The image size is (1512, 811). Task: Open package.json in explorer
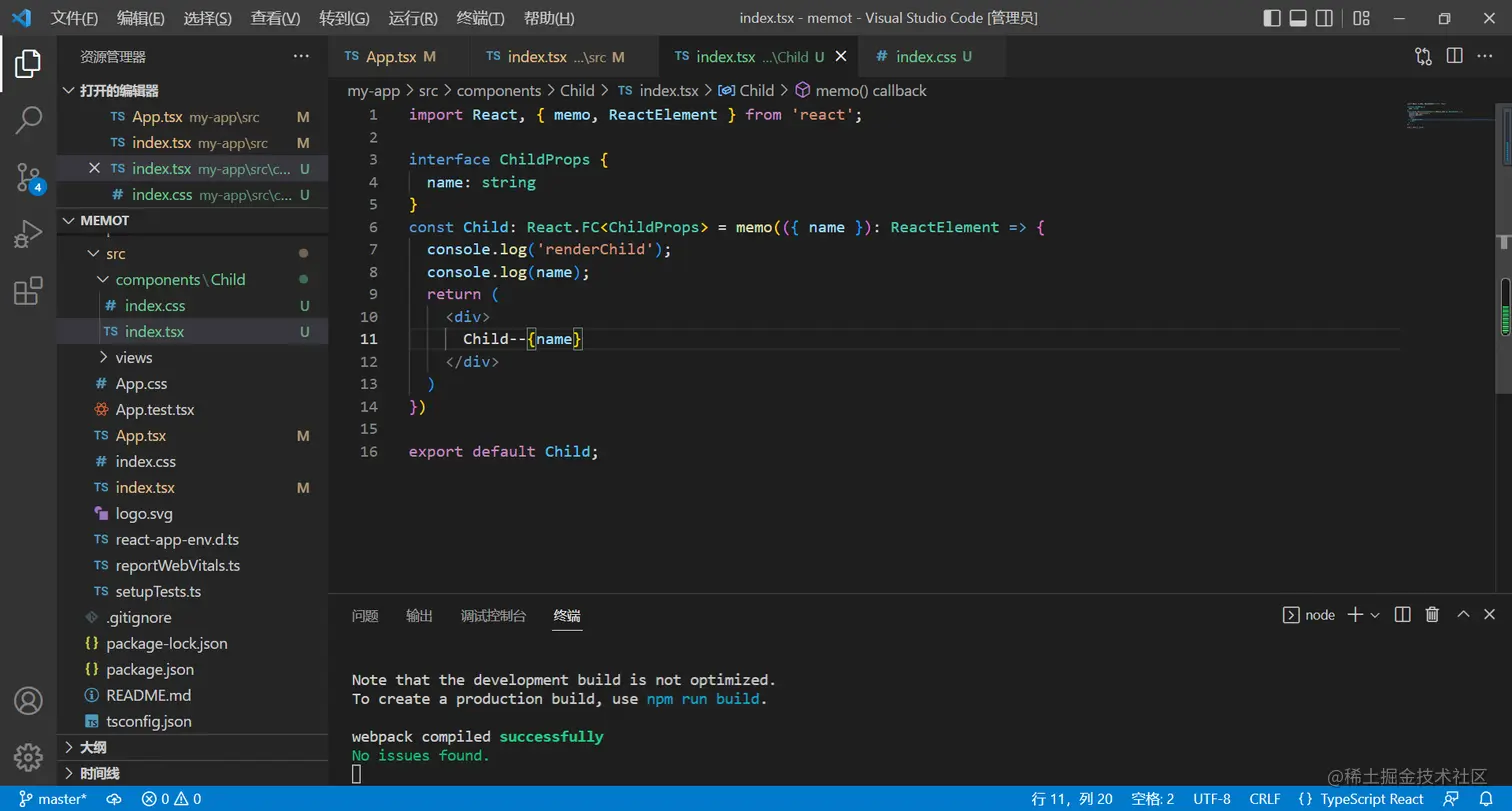click(x=192, y=670)
